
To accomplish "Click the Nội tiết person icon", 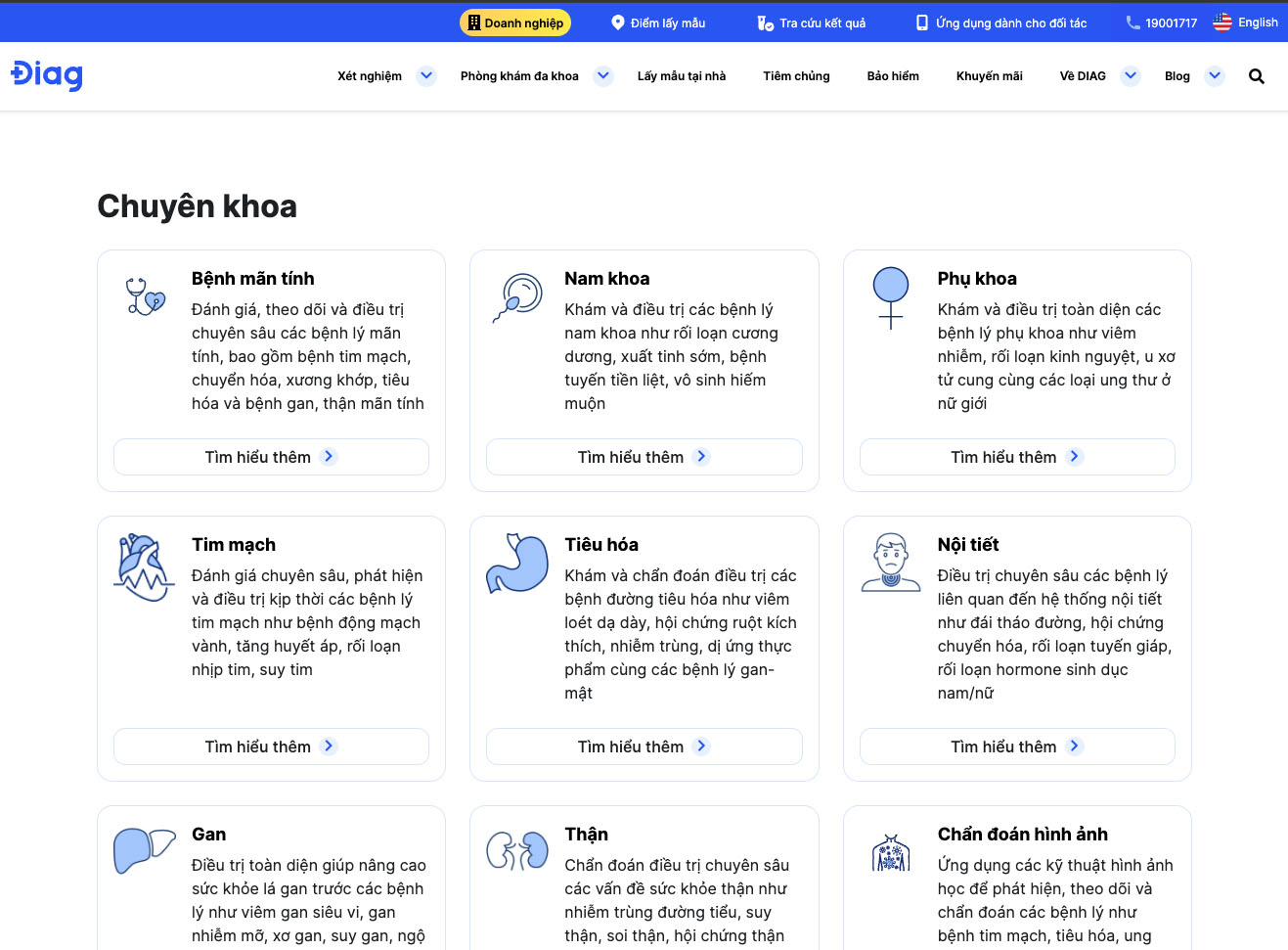I will coord(890,564).
